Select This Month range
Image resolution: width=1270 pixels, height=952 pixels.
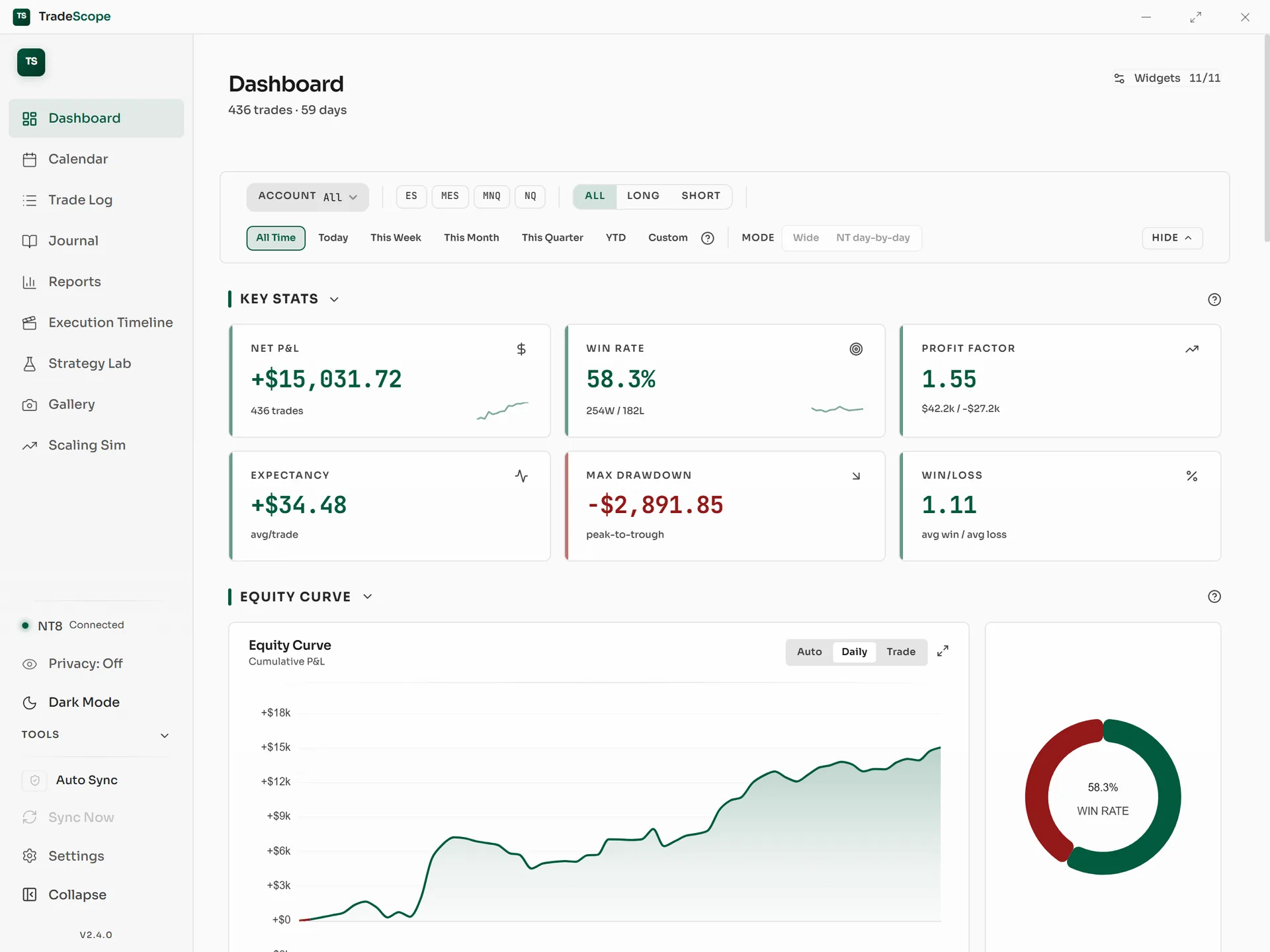(471, 238)
